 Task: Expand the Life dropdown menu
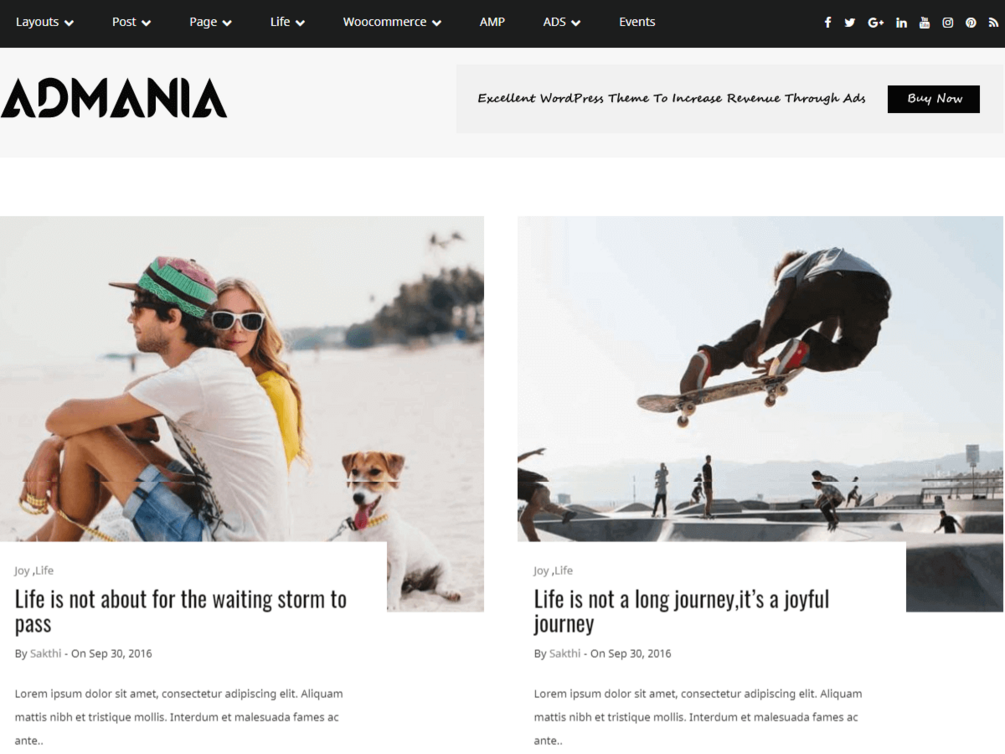287,22
